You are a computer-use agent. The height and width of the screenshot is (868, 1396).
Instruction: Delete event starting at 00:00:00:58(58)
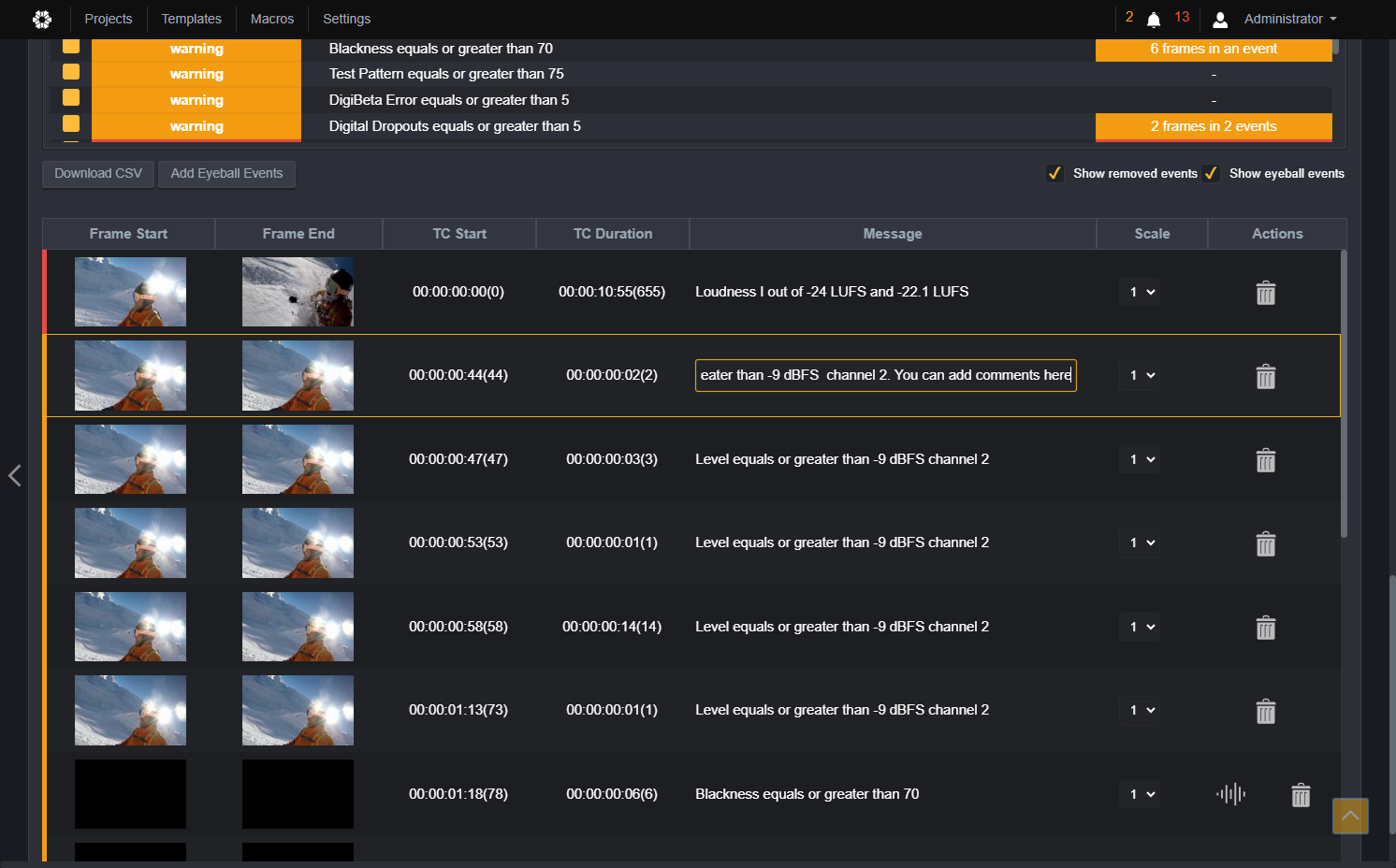1266,628
